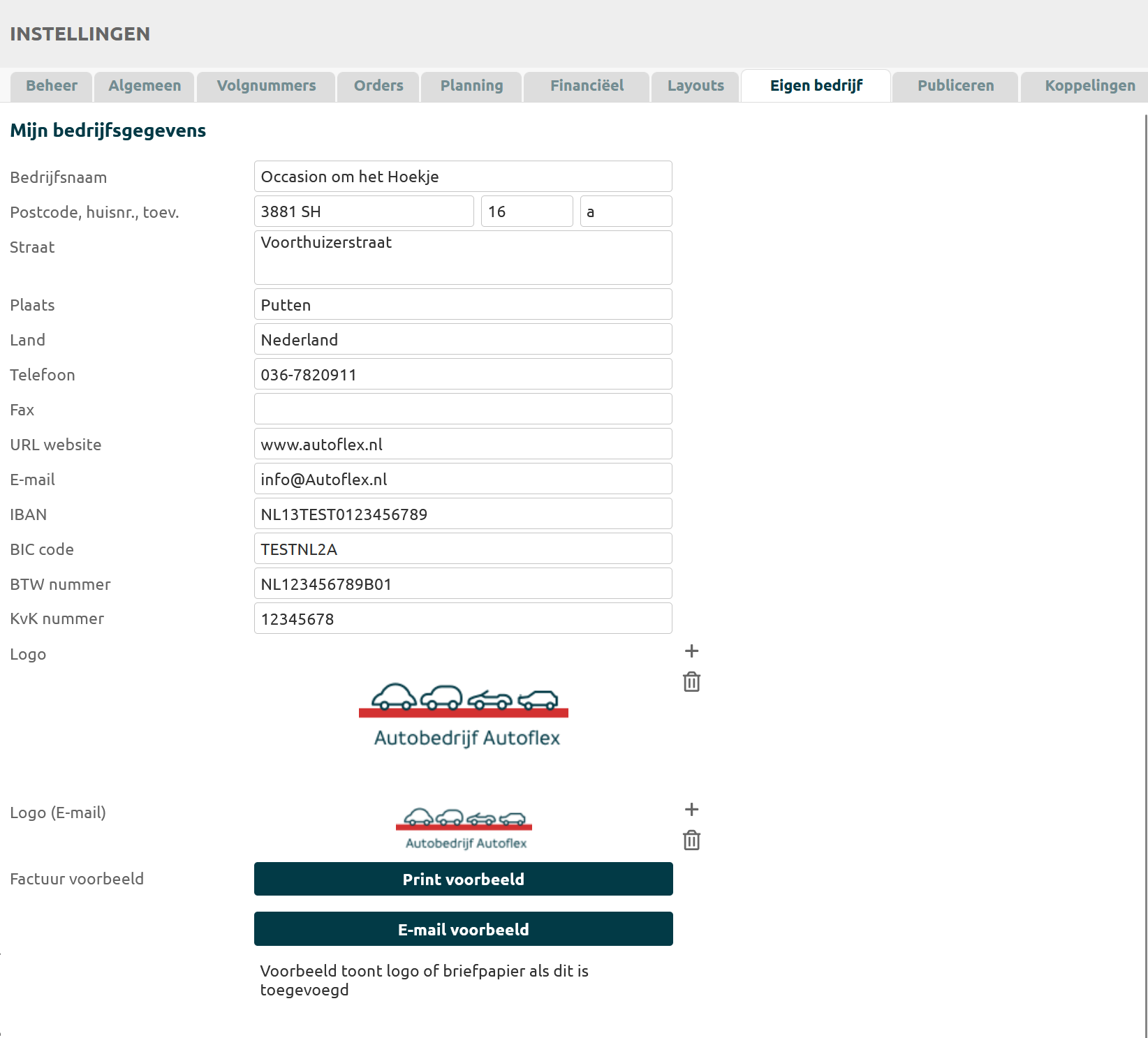
Task: Edit the IBAN field
Action: point(463,514)
